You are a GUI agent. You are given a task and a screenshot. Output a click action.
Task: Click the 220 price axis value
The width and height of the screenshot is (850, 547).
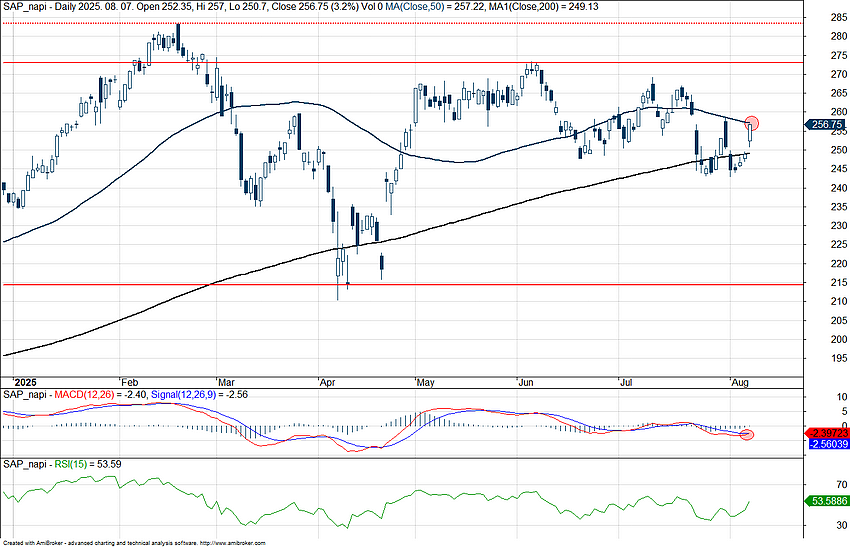pyautogui.click(x=839, y=263)
